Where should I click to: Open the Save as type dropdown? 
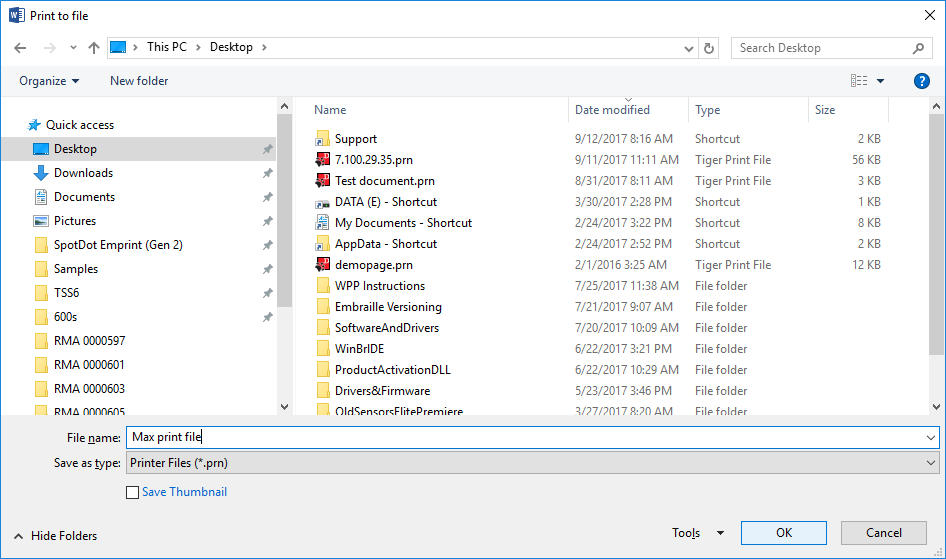[x=531, y=463]
